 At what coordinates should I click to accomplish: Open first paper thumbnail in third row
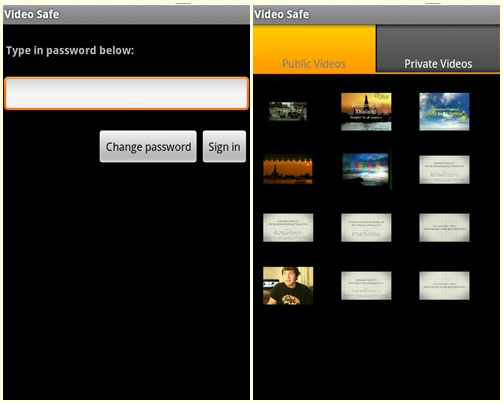(x=288, y=228)
